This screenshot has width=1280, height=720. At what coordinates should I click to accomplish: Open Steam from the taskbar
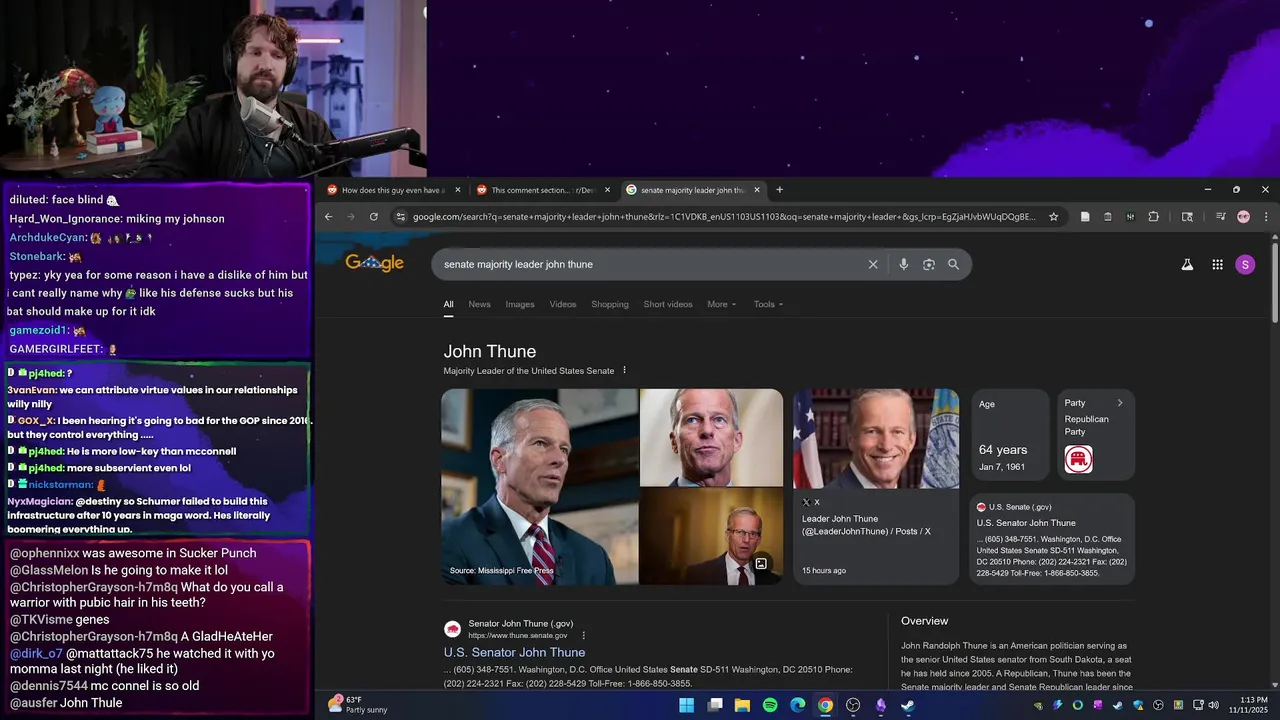908,705
